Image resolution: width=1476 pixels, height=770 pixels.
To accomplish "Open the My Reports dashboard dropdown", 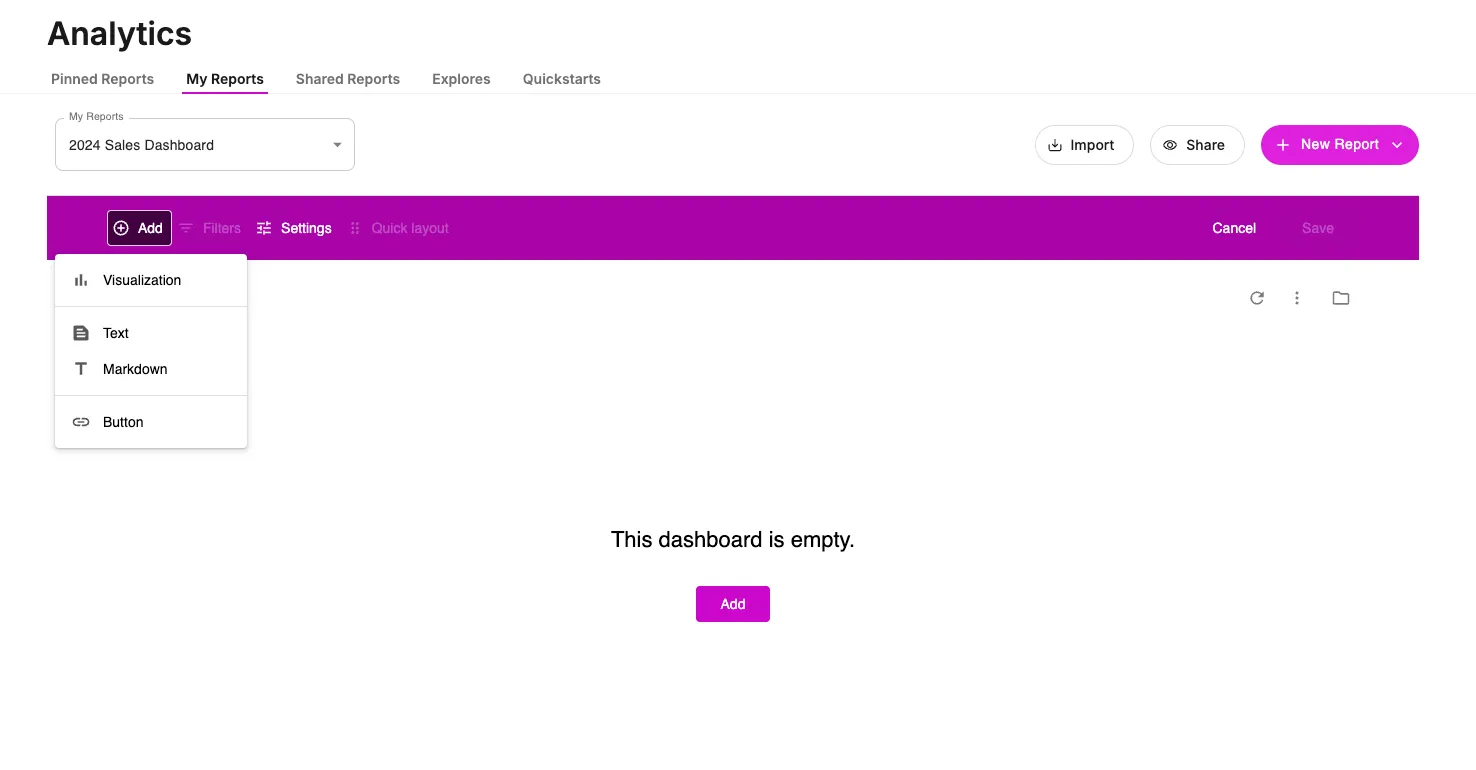I will (205, 144).
